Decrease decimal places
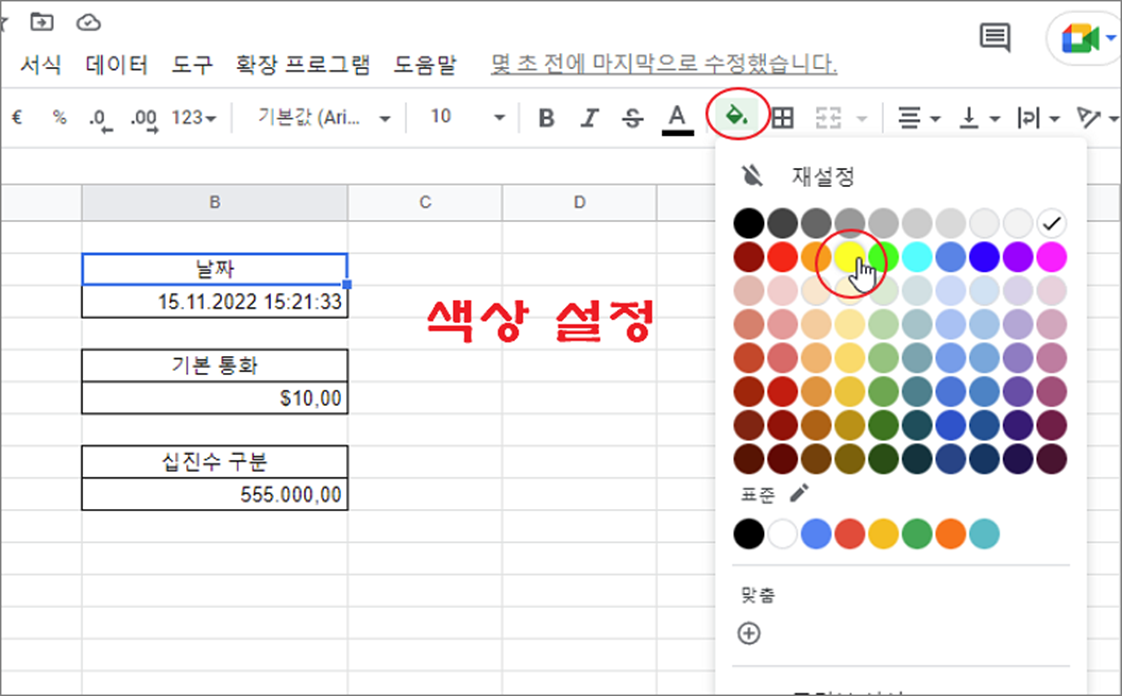This screenshot has width=1122, height=696. coord(100,119)
